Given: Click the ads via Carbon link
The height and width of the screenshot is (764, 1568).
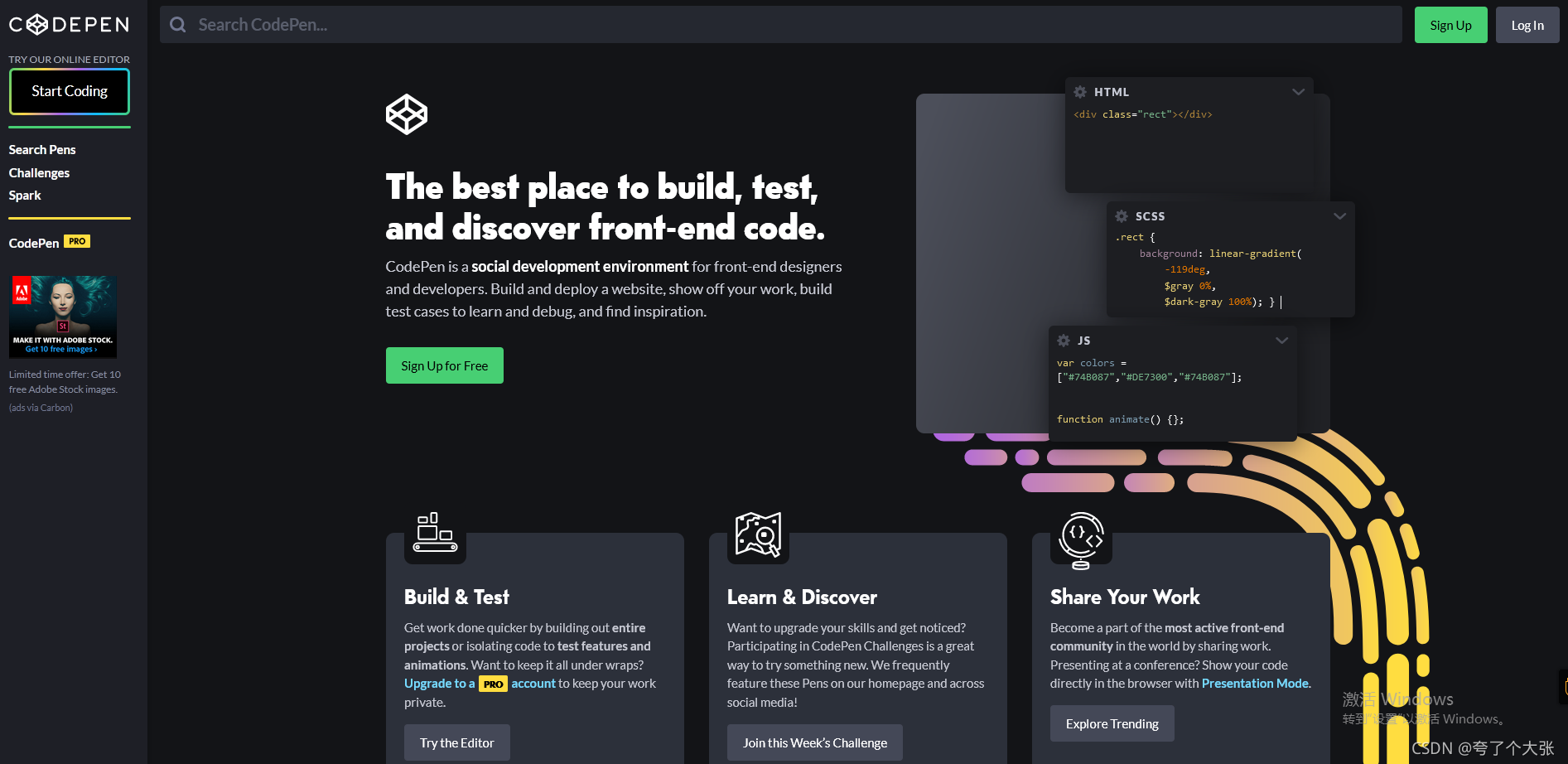Looking at the screenshot, I should coord(41,408).
